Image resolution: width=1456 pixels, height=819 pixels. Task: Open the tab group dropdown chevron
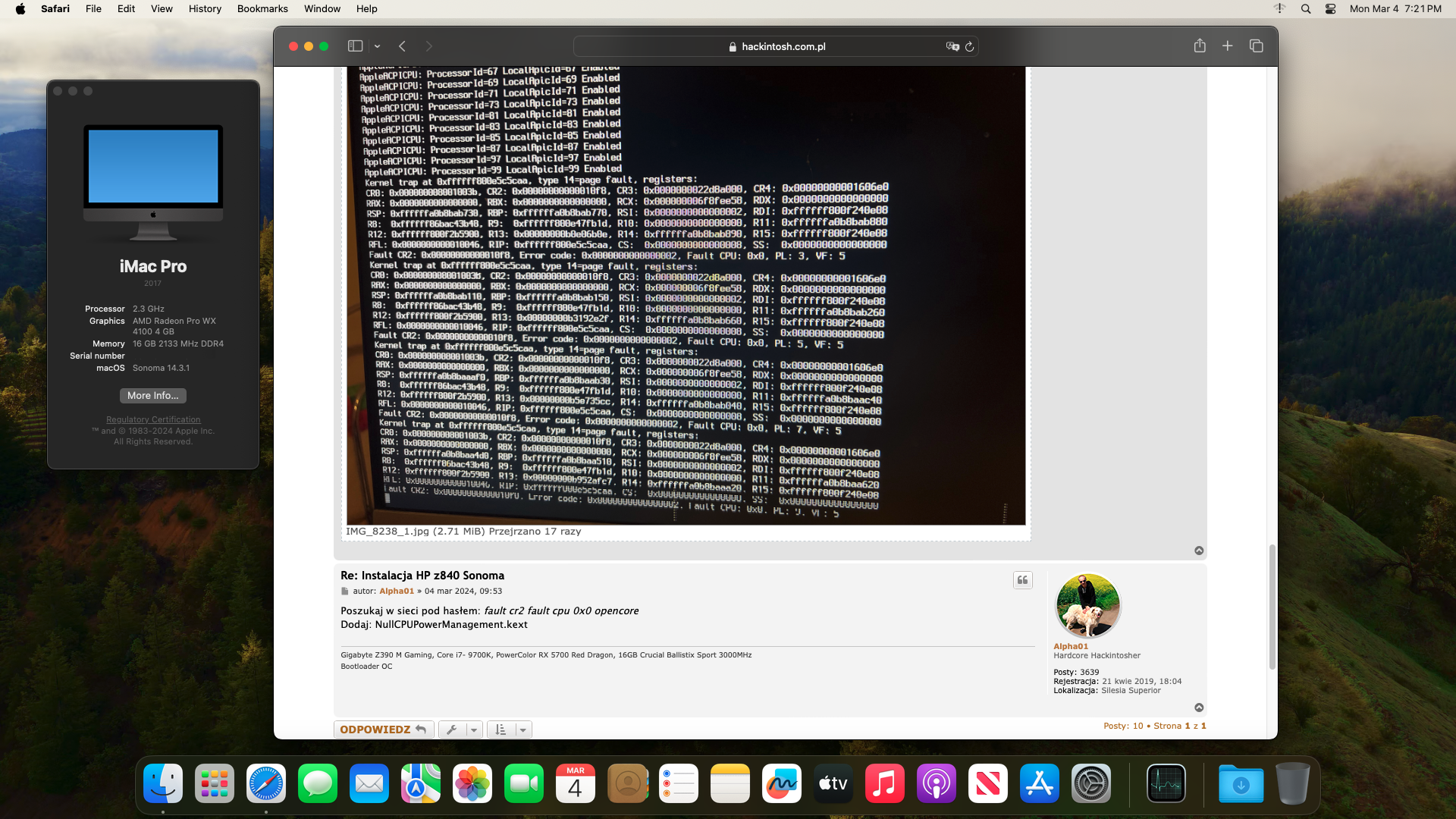[377, 46]
